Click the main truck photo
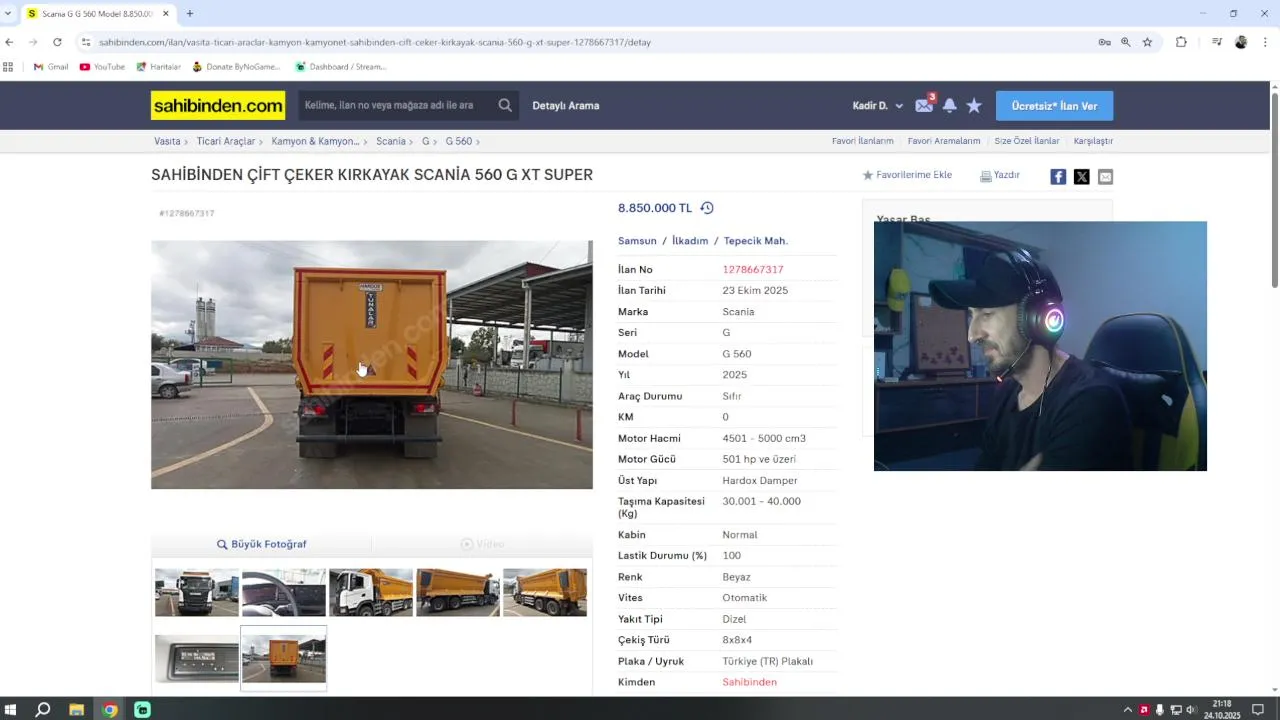This screenshot has height=720, width=1280. pyautogui.click(x=372, y=365)
